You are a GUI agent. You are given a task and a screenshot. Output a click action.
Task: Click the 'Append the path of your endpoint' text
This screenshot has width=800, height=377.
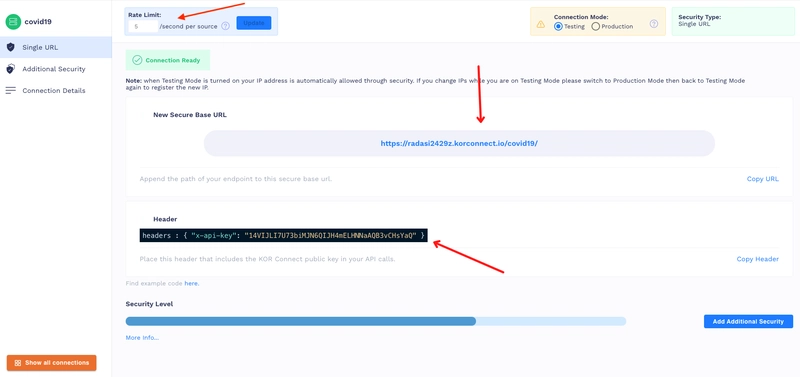tap(236, 179)
